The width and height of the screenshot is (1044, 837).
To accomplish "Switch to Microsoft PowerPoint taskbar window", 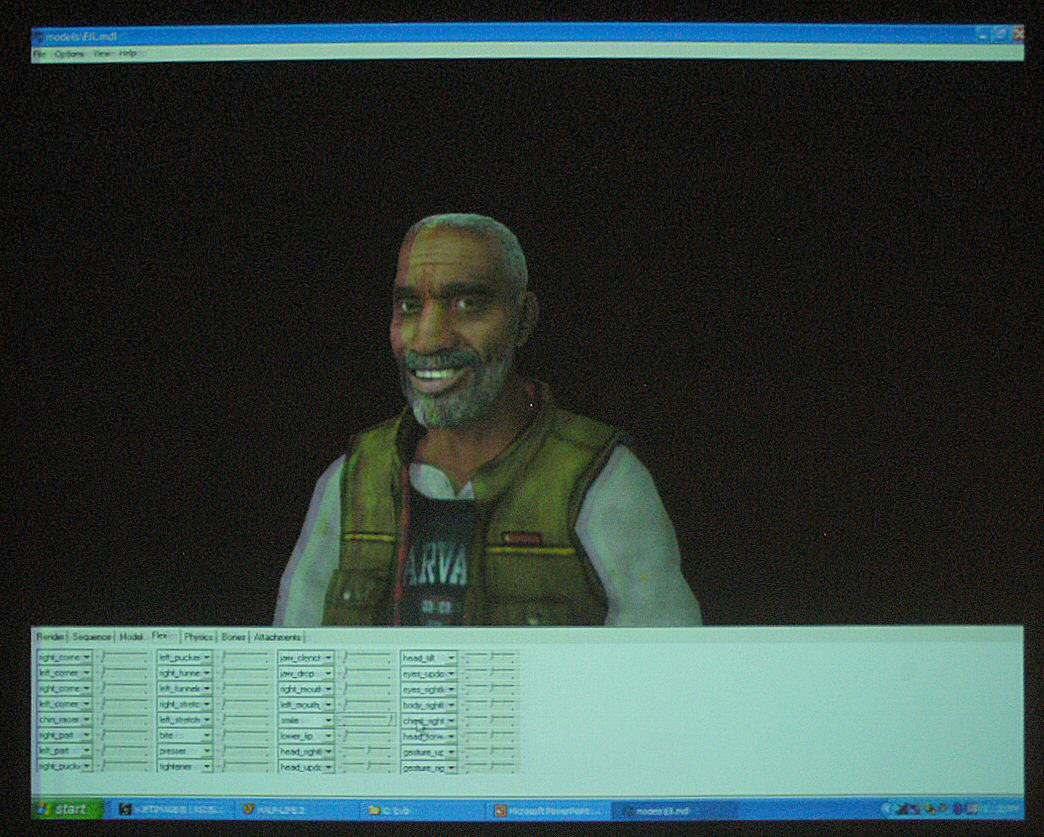I will click(549, 810).
